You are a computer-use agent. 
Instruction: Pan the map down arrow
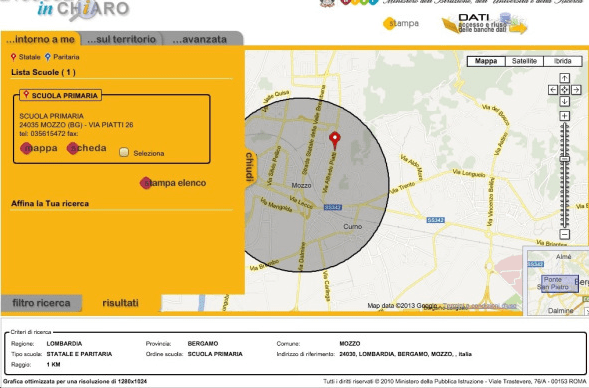(565, 101)
